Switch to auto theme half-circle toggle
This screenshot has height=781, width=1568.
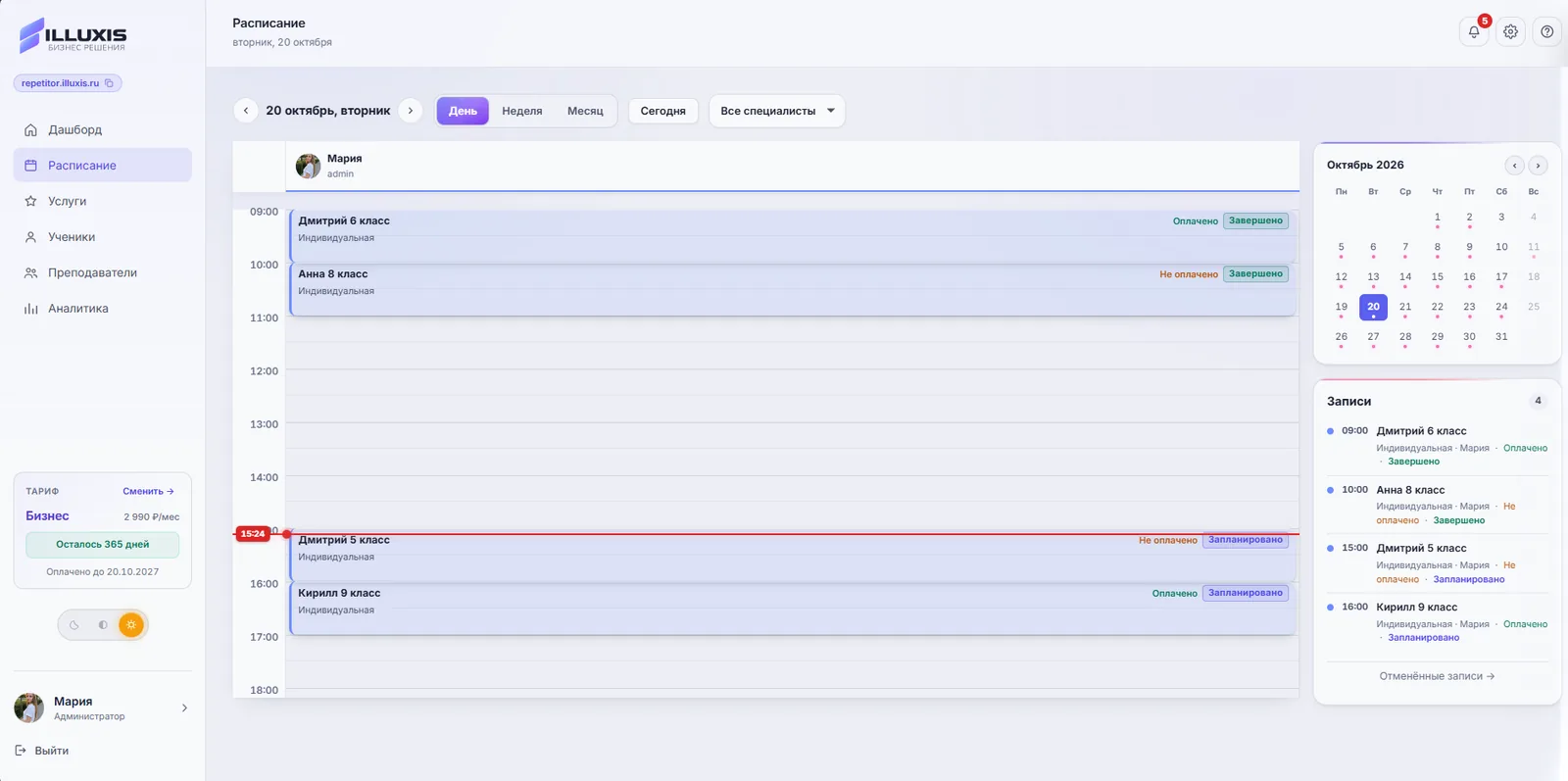pyautogui.click(x=103, y=625)
